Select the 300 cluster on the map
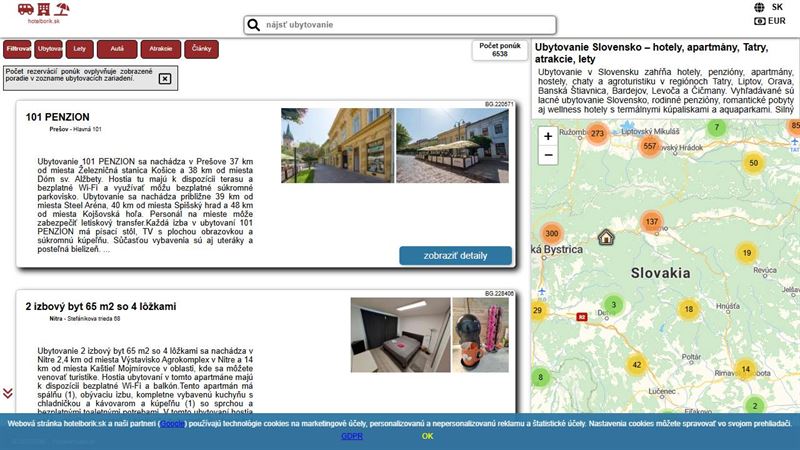The height and width of the screenshot is (450, 800). [552, 233]
